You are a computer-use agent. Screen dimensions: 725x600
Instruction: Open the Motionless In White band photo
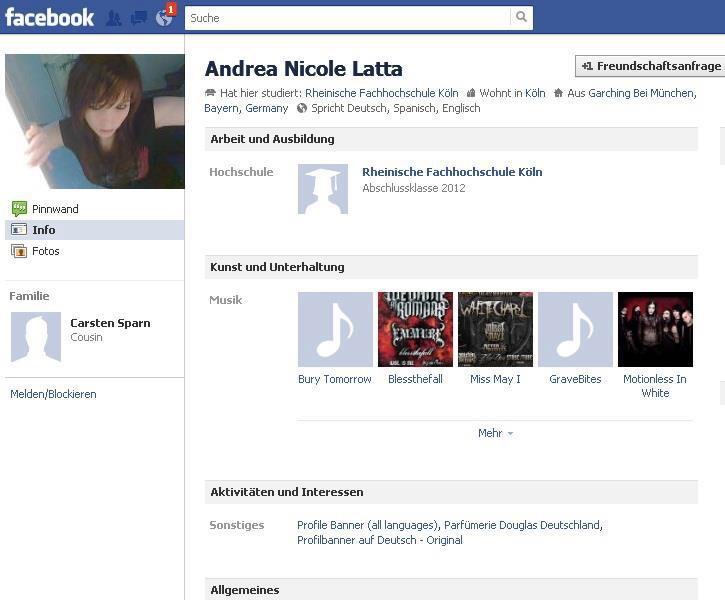tap(655, 329)
